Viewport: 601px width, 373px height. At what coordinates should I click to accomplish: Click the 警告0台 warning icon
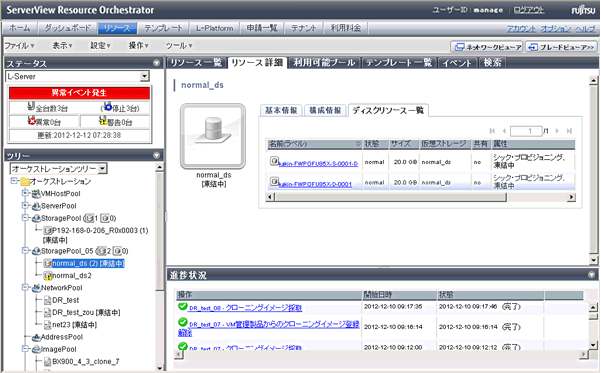click(x=103, y=121)
